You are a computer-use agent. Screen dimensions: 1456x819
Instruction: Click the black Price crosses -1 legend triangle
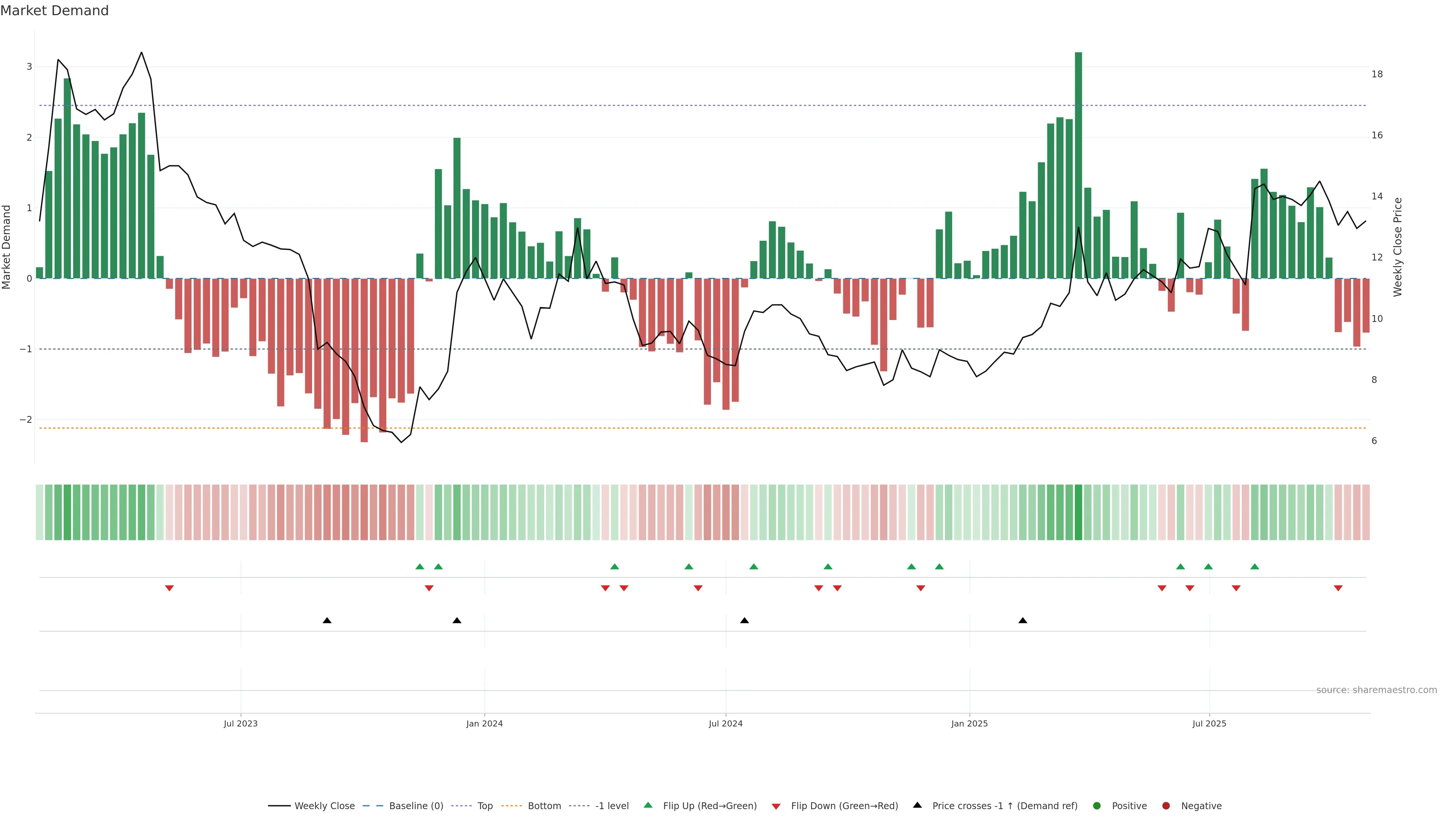coord(917,805)
